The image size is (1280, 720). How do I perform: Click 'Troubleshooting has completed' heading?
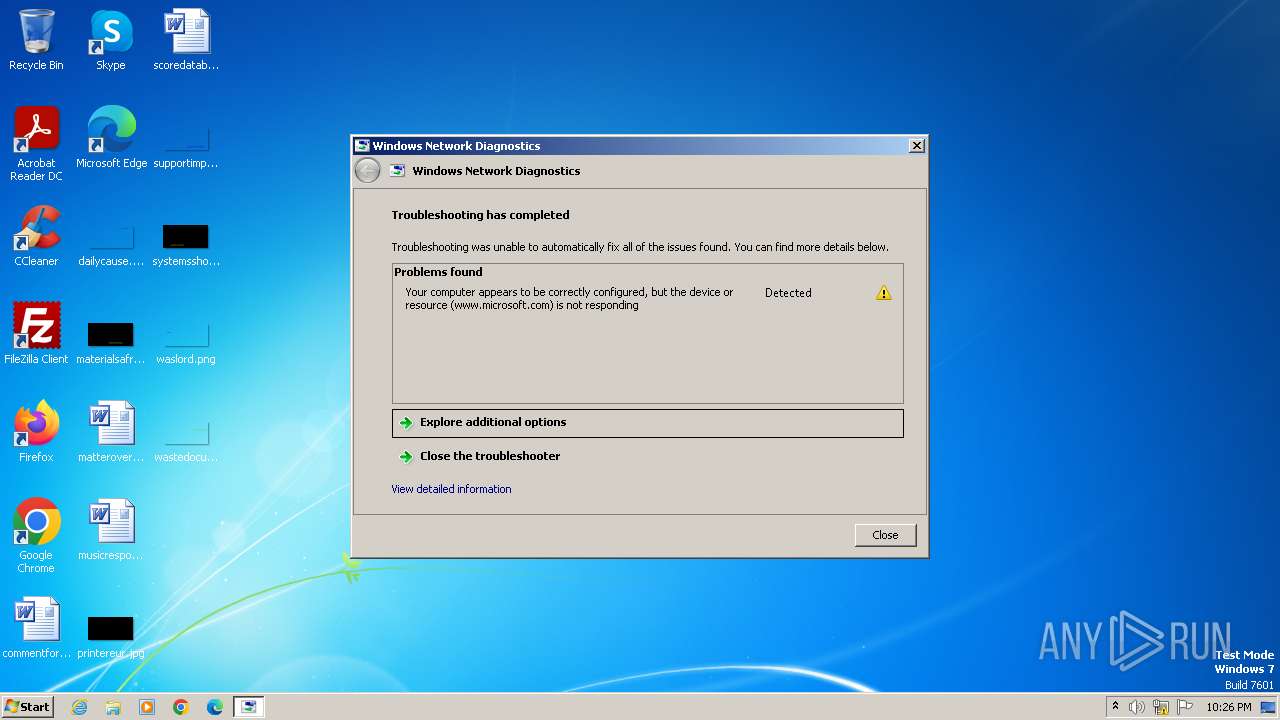[x=480, y=215]
